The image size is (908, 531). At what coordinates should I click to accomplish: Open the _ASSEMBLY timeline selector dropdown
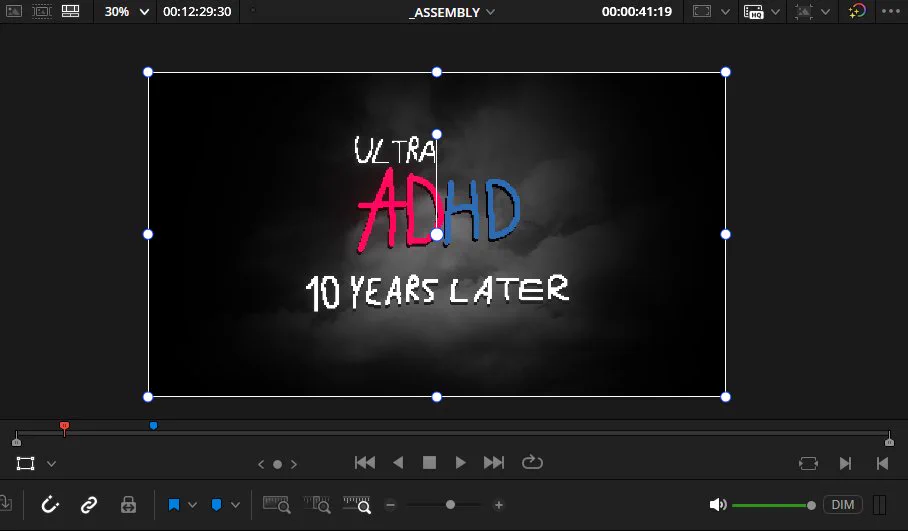[491, 12]
